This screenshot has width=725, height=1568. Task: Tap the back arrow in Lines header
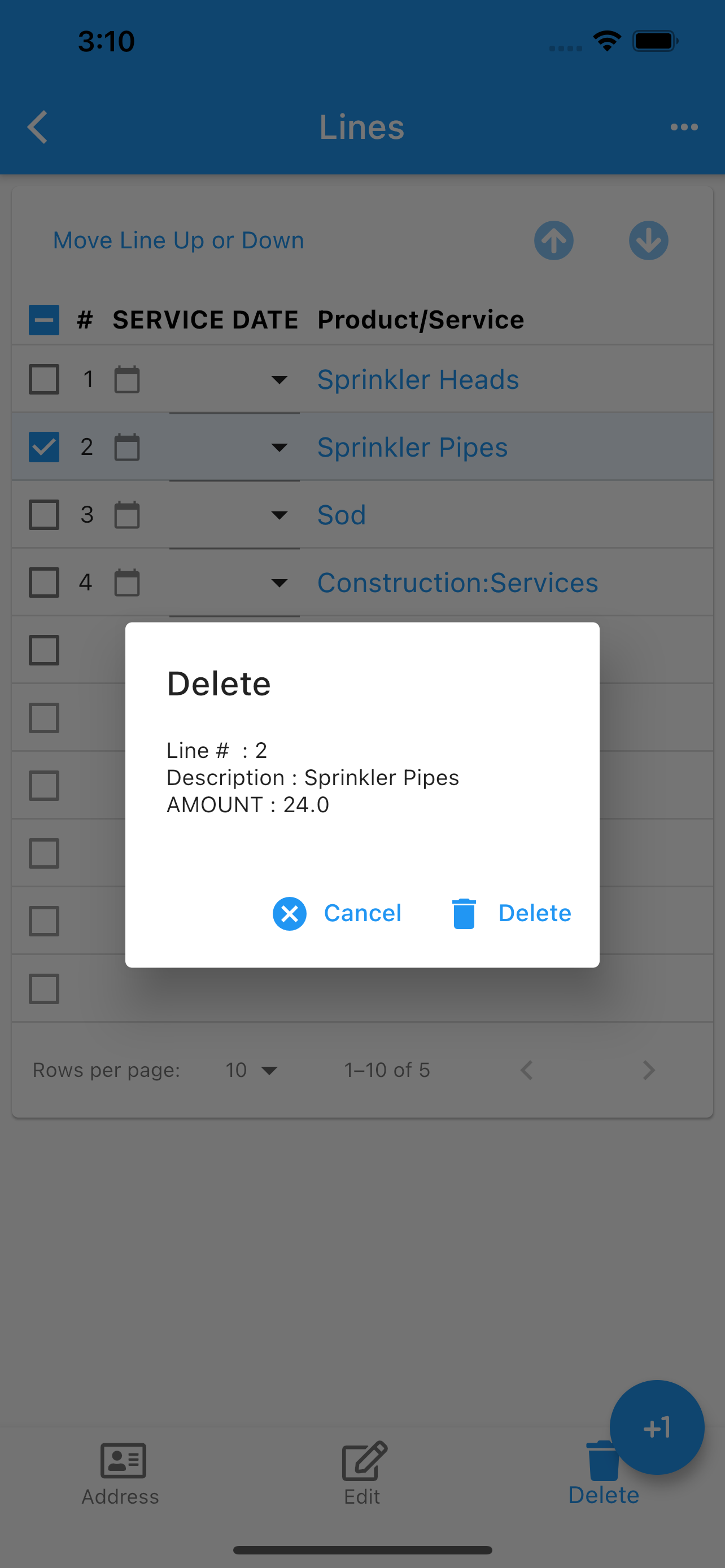coord(38,127)
